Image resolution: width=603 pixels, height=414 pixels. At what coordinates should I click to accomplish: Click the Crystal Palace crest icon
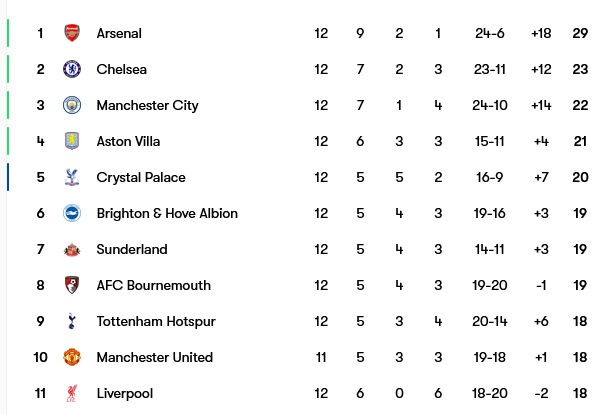pyautogui.click(x=71, y=177)
